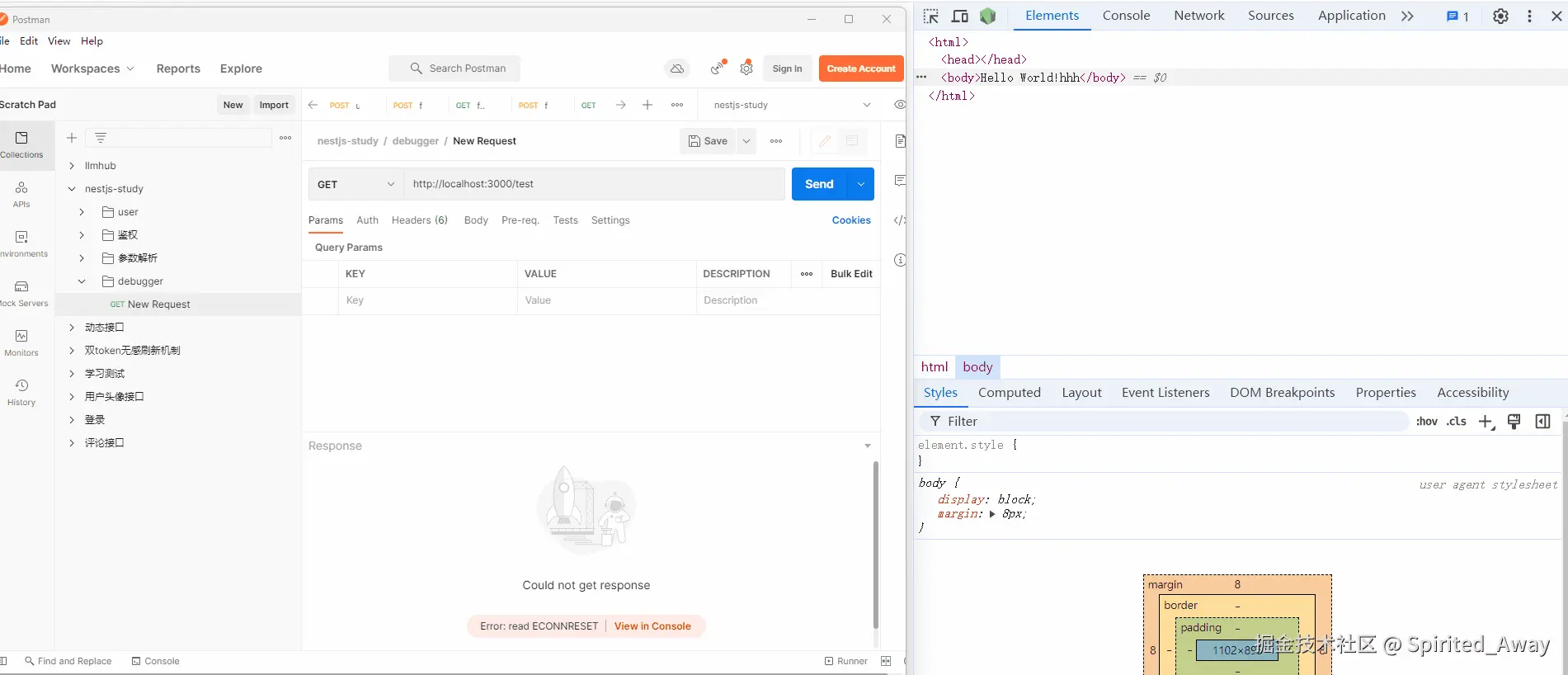
Task: Expand the llmhub collection
Action: (72, 166)
